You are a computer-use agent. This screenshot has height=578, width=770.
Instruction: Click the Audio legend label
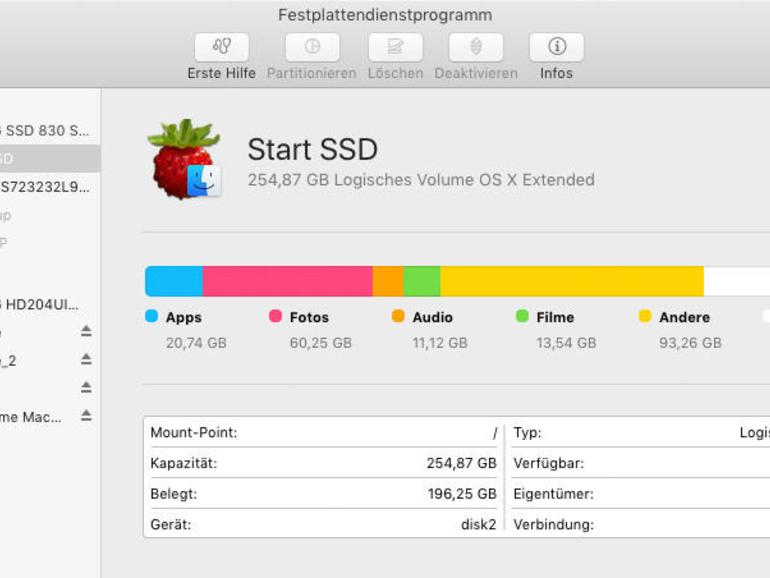pyautogui.click(x=433, y=317)
